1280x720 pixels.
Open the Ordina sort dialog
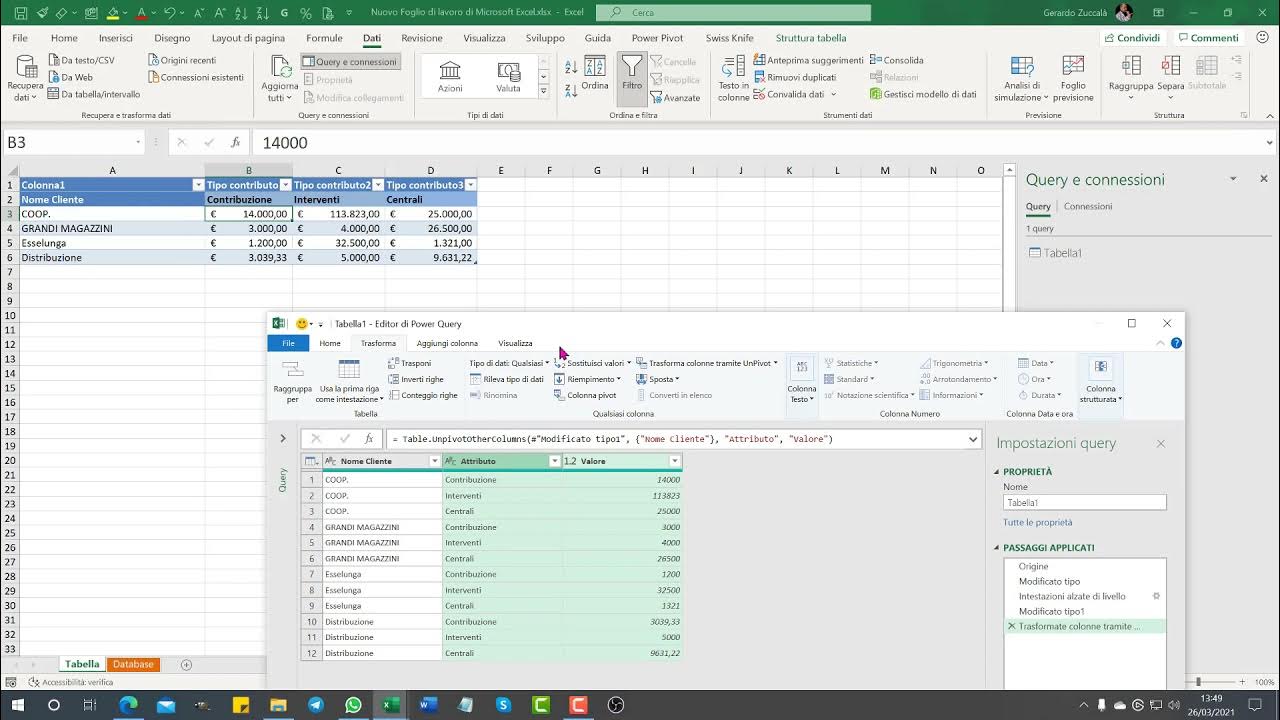tap(595, 74)
